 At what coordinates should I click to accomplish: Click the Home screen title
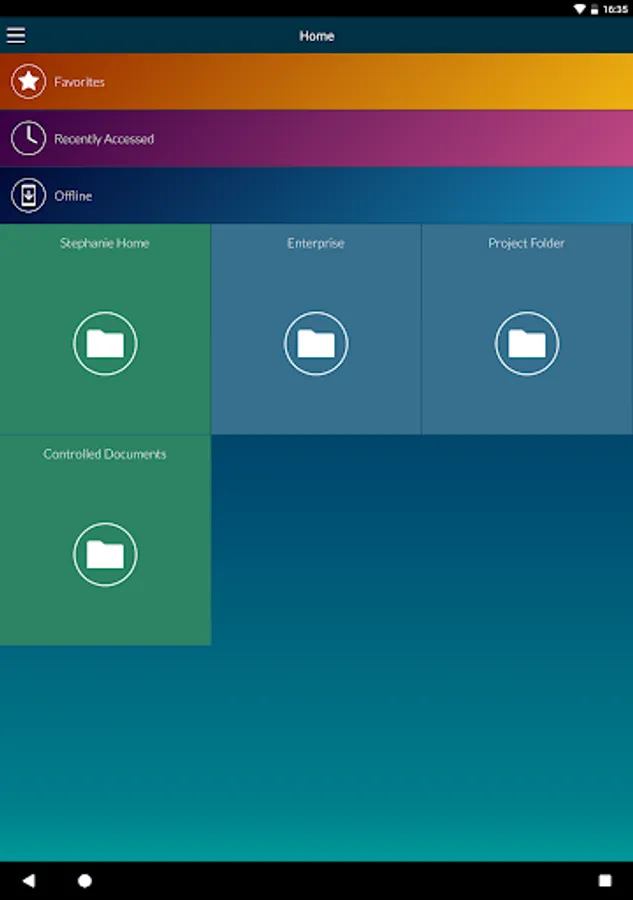(x=317, y=36)
